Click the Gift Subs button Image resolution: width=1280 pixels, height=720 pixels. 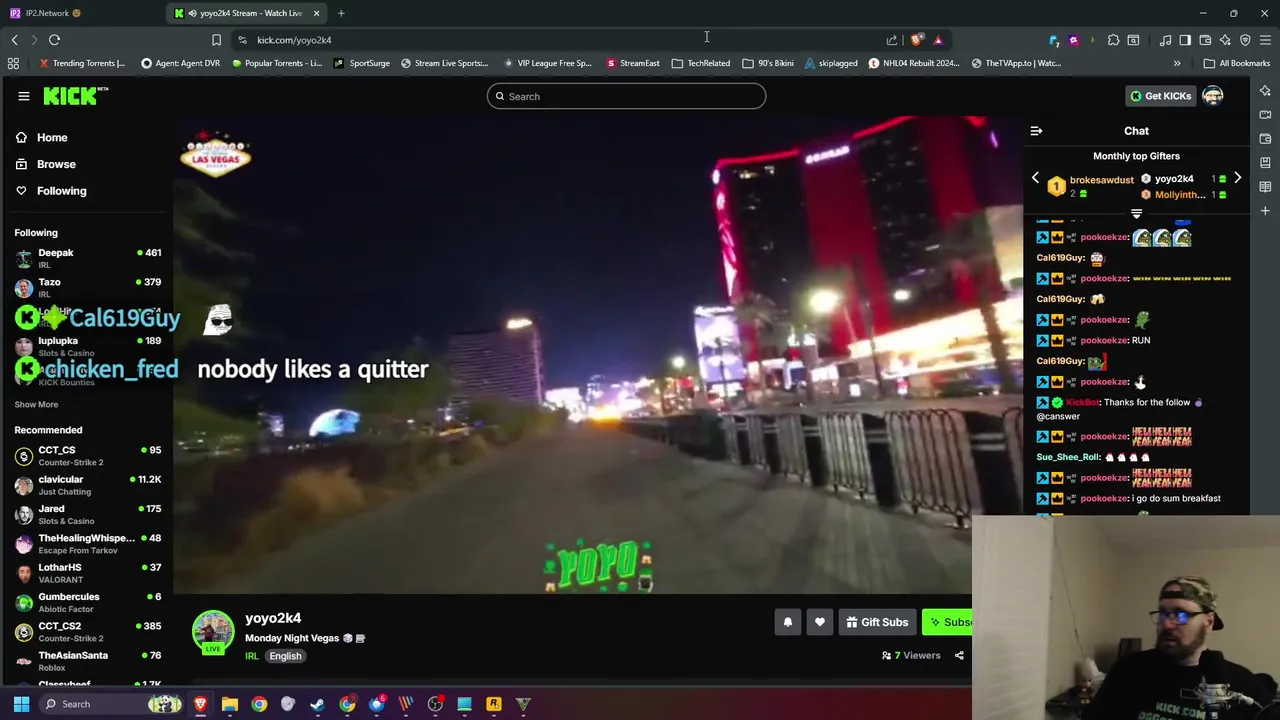click(877, 622)
